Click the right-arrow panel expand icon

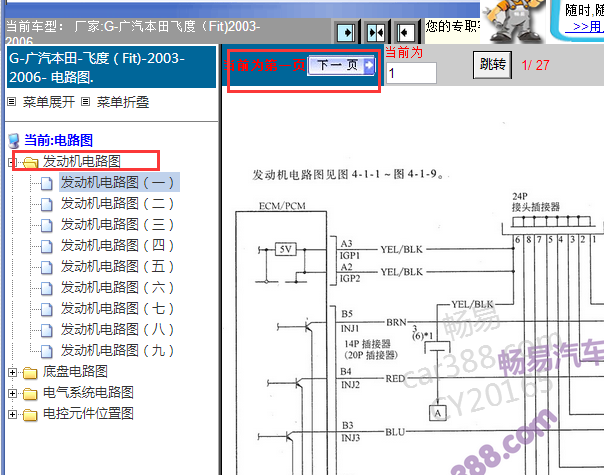click(x=346, y=32)
